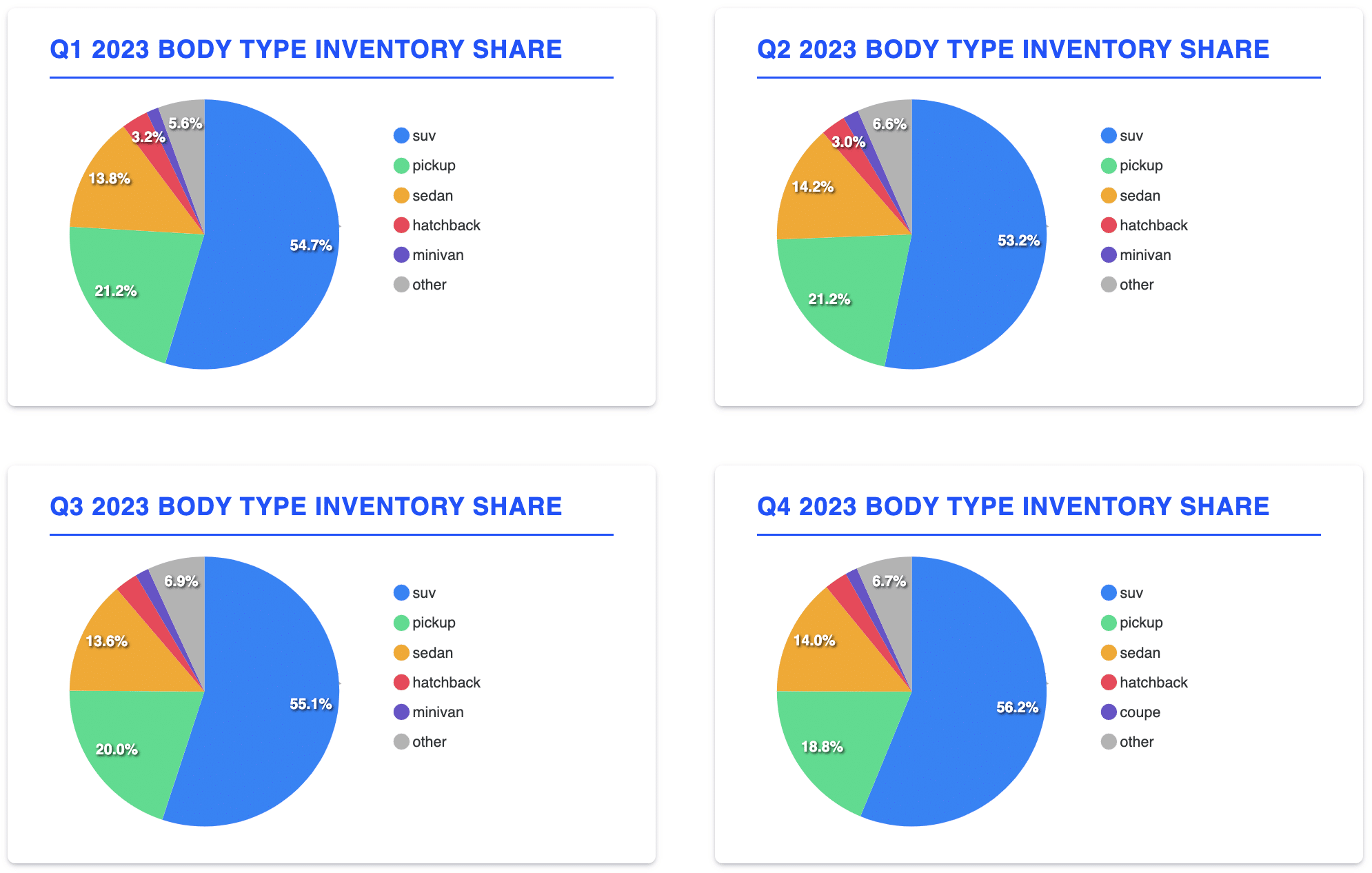Screen dimensions: 1372x873
Task: Click the Q1 2023 Body Type Inventory Share title
Action: 306,50
